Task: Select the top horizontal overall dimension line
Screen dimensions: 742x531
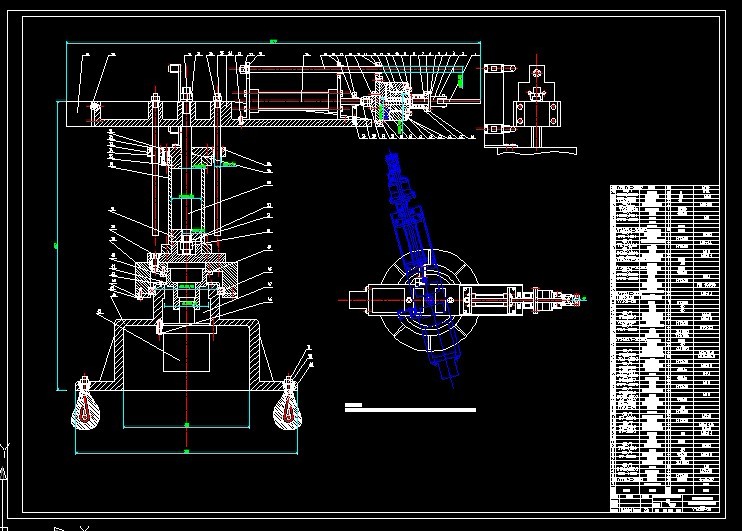Action: 274,42
